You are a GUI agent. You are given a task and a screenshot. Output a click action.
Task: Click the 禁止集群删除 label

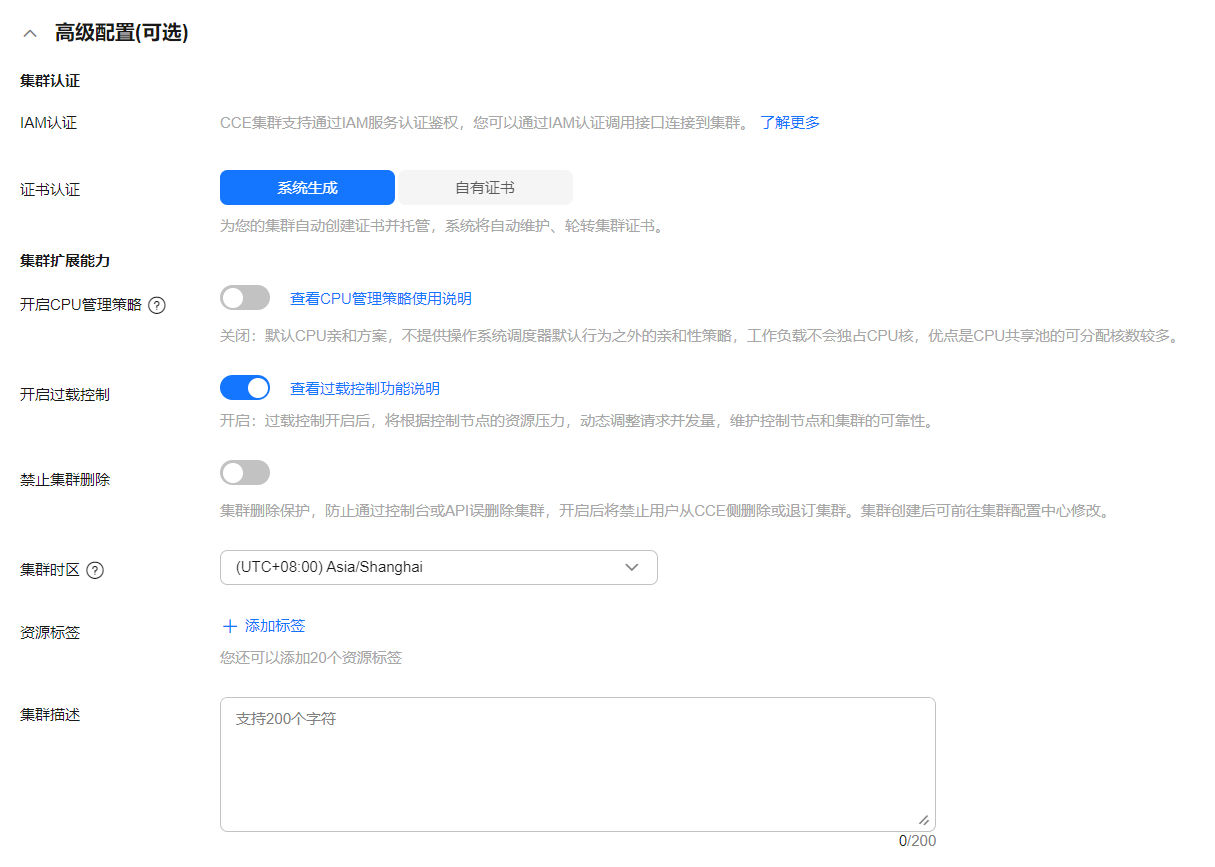pyautogui.click(x=65, y=479)
